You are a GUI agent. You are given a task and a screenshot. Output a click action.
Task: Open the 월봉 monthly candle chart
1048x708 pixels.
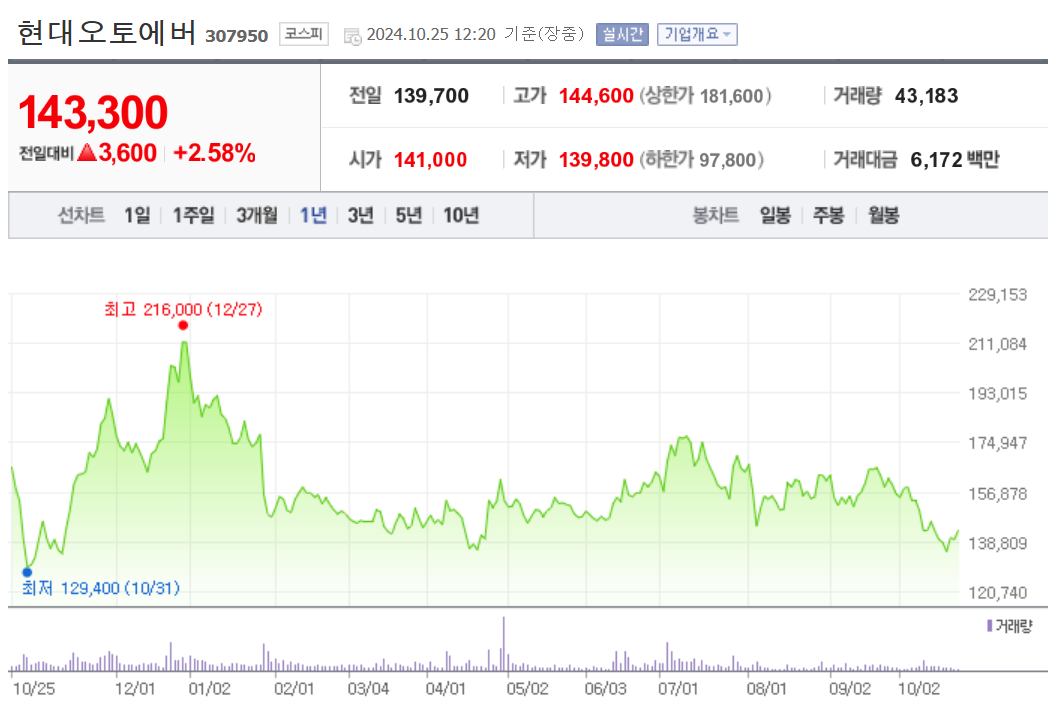pos(884,215)
